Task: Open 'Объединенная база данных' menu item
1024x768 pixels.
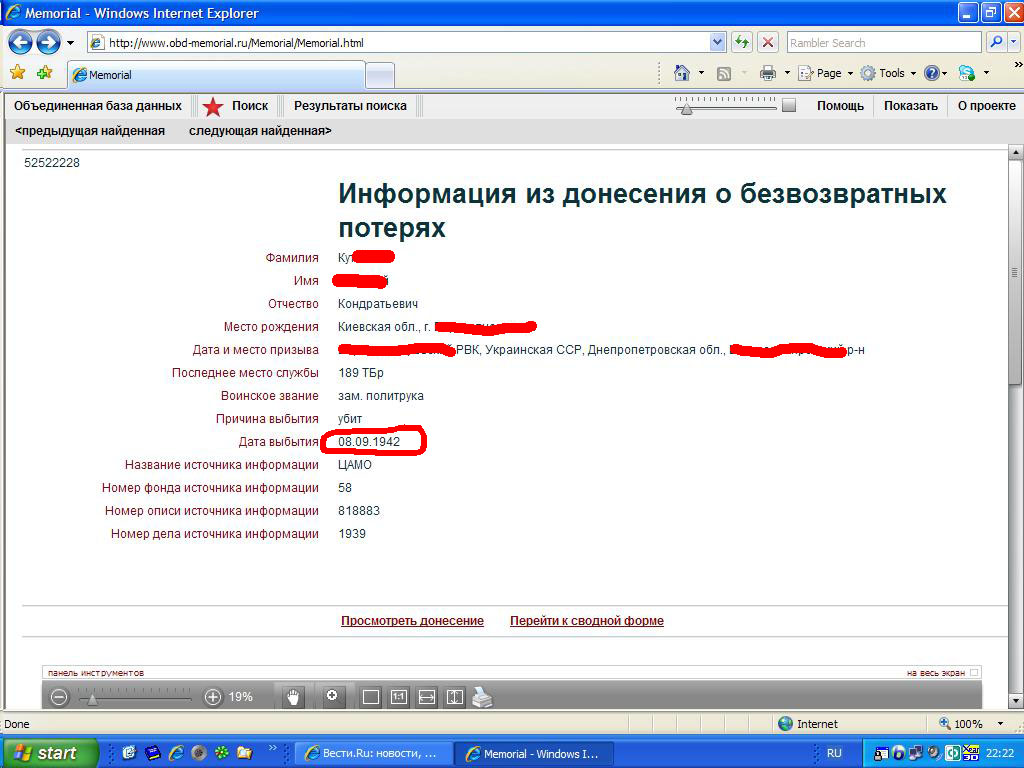Action: coord(98,106)
